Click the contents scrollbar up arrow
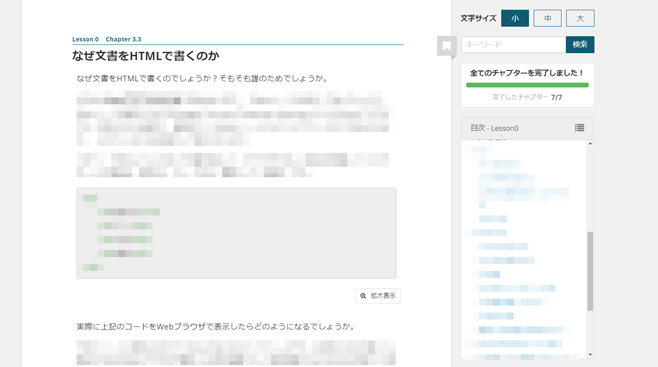The width and height of the screenshot is (658, 367). tap(590, 144)
